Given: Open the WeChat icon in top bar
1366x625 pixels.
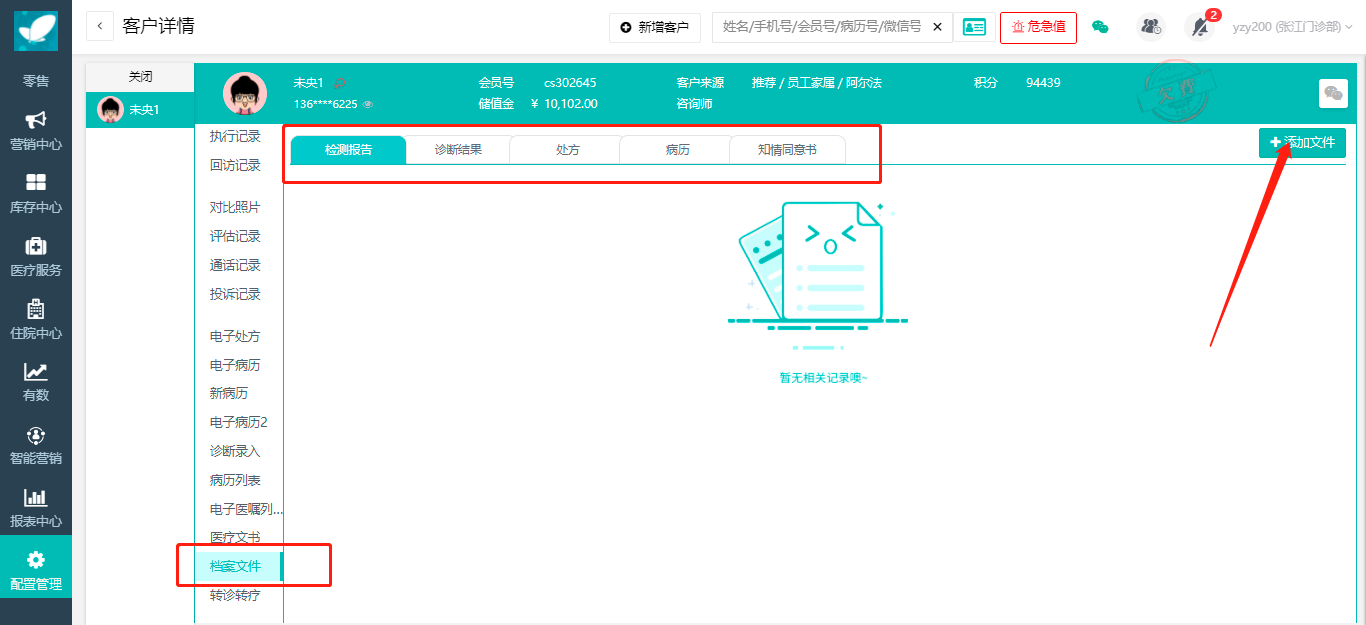Looking at the screenshot, I should (x=1100, y=27).
